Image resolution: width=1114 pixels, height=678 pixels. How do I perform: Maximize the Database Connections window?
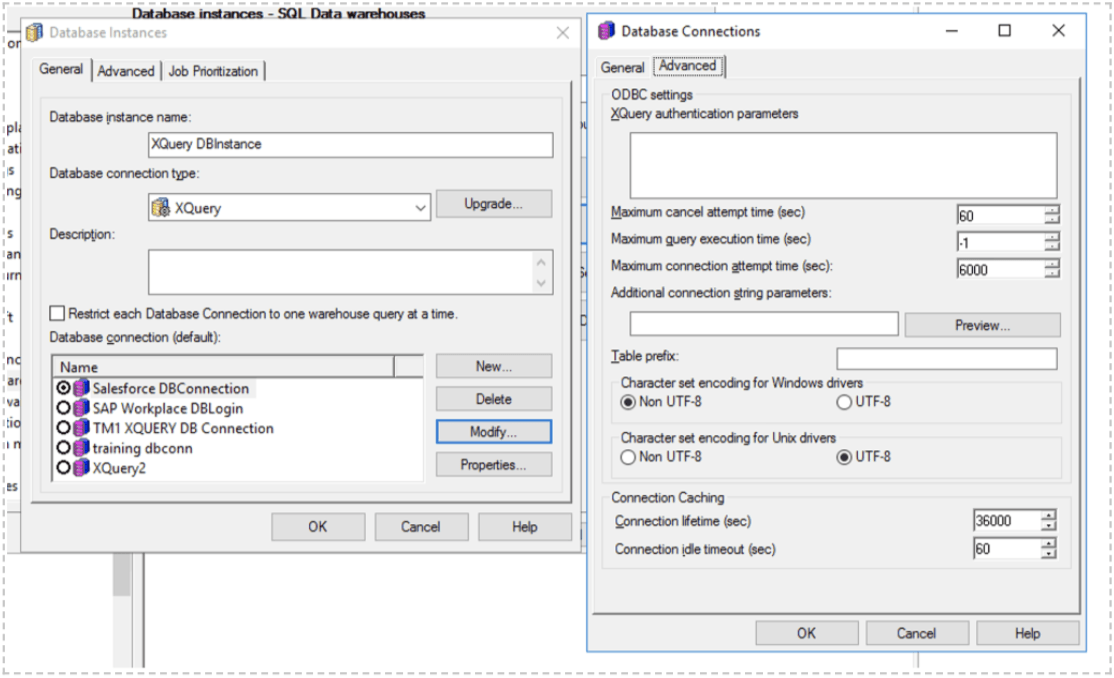[x=1005, y=30]
